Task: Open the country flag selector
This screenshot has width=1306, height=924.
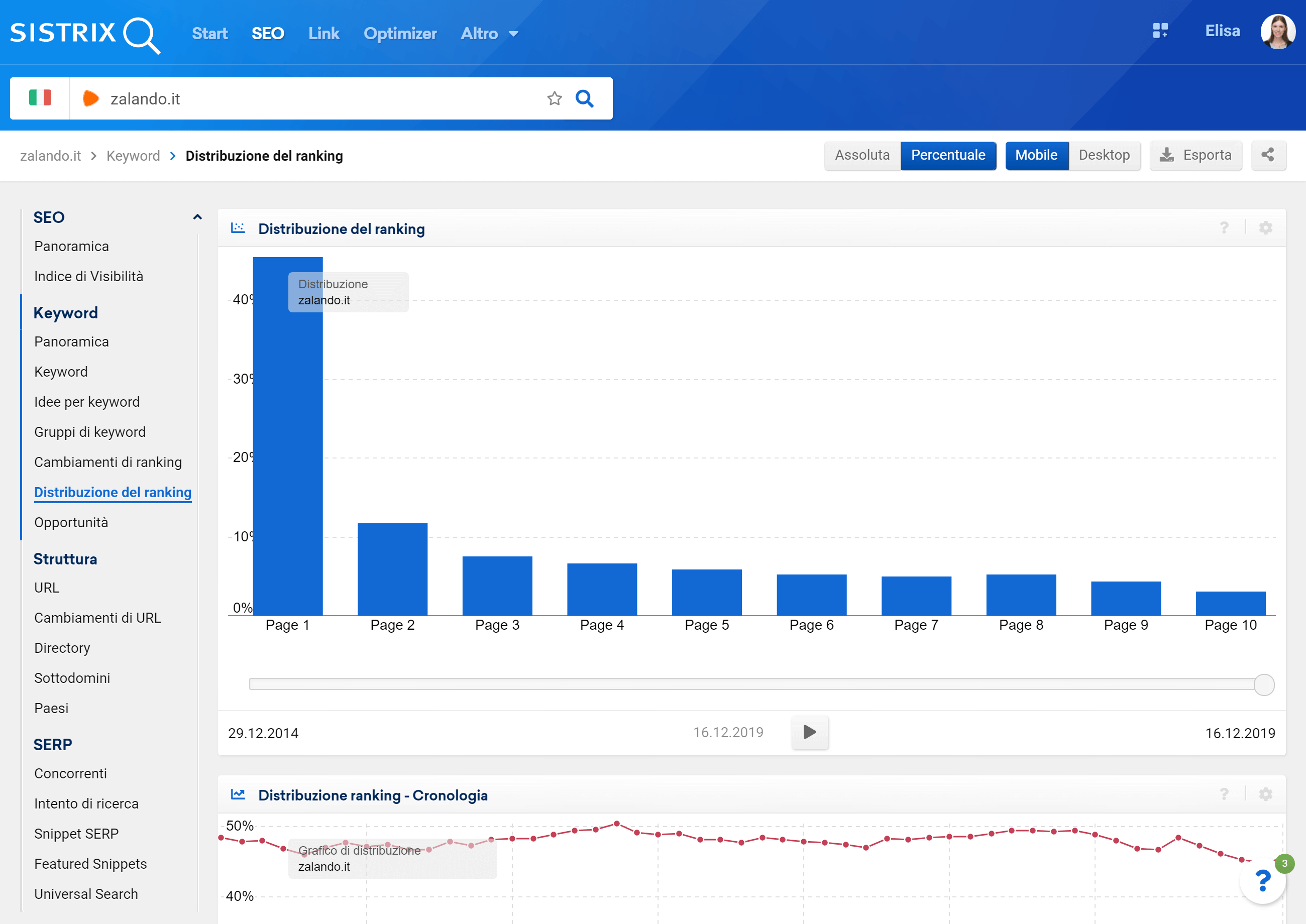Action: 40,98
